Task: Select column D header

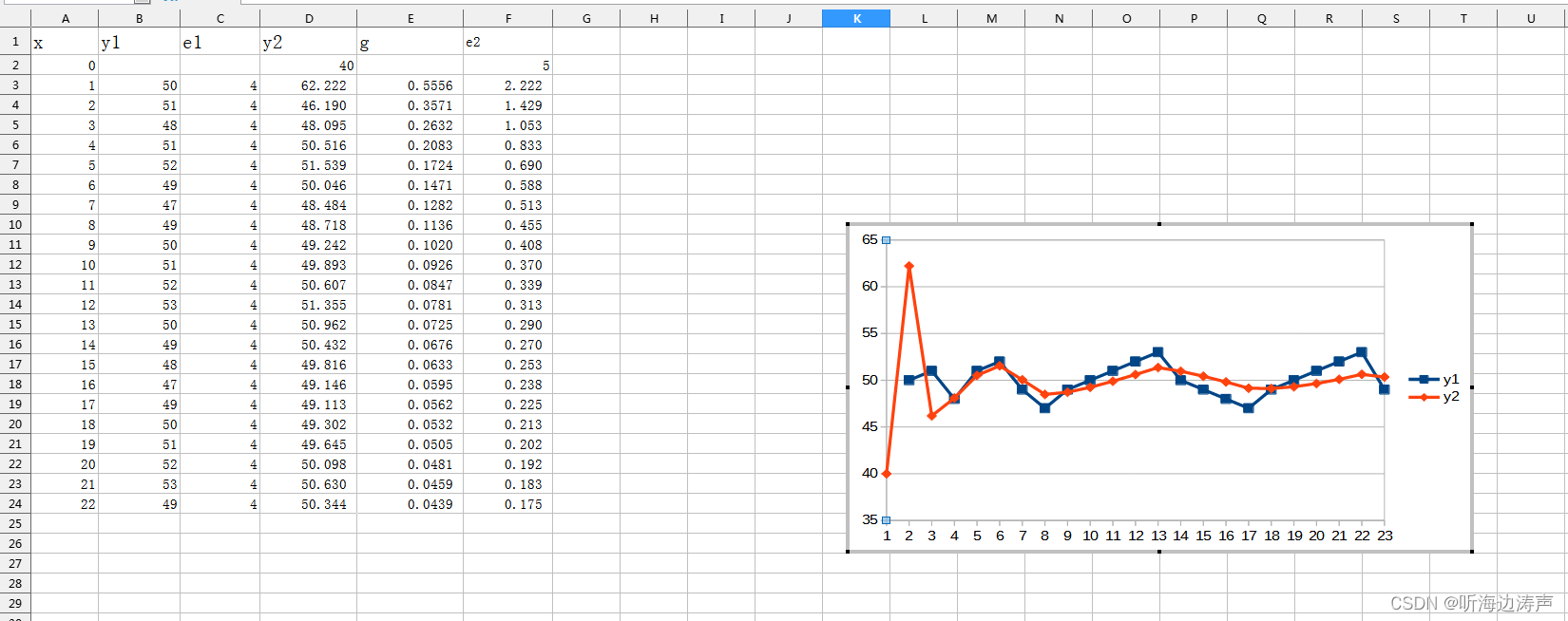Action: 309,18
